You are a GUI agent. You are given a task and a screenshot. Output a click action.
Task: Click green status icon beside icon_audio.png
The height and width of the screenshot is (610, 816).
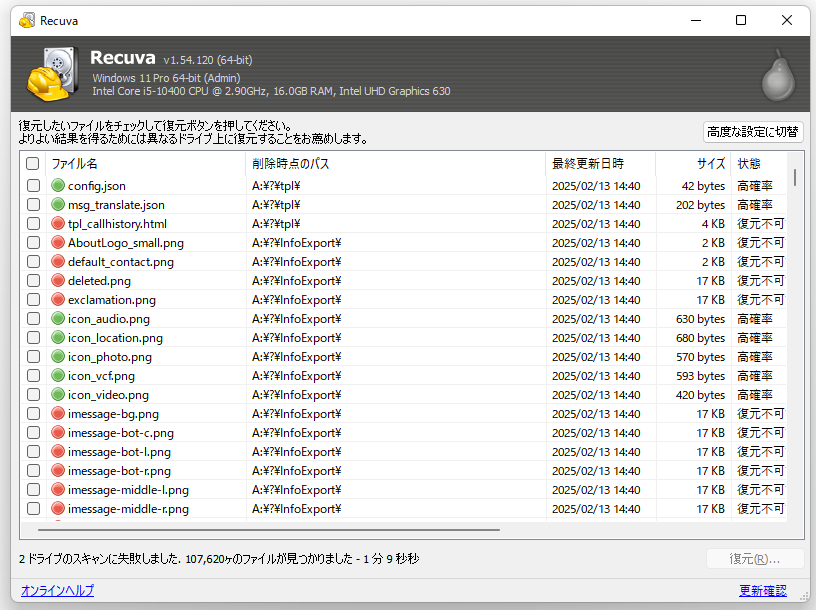point(58,319)
